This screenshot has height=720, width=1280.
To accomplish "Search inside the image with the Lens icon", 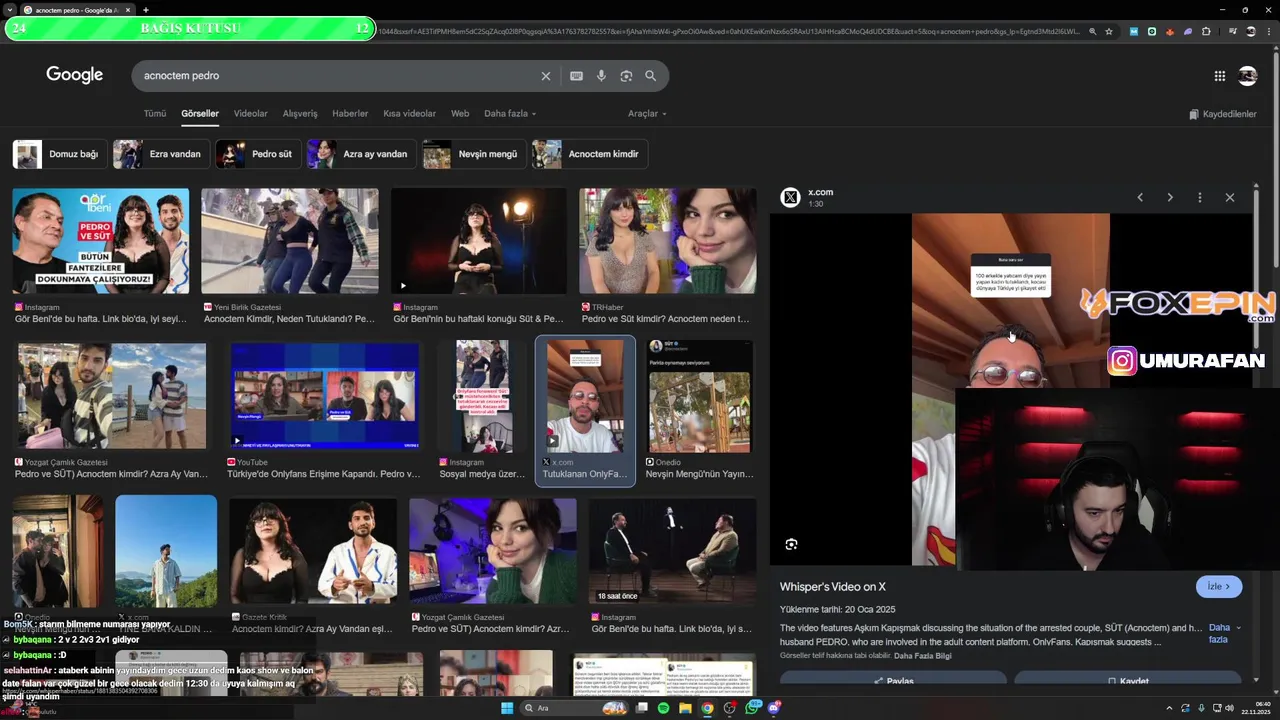I will [791, 544].
